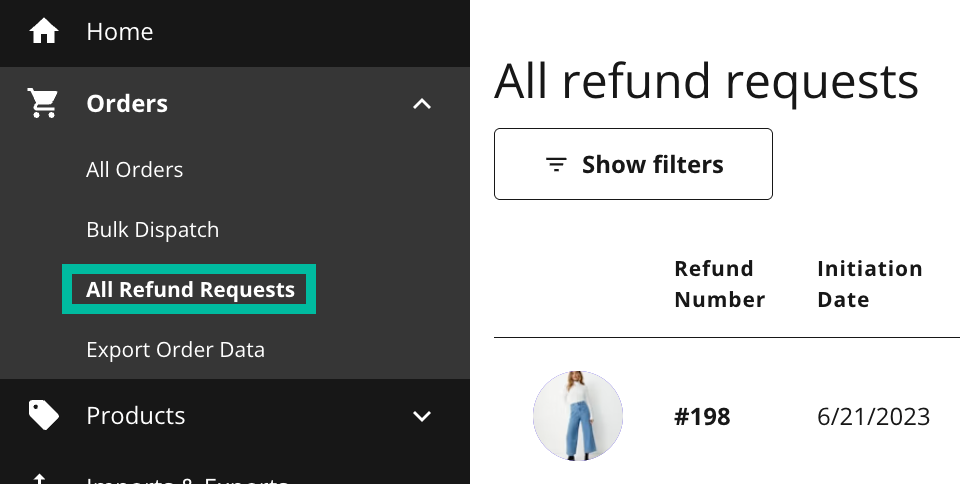
Task: Click the Imports & Exports arrow icon
Action: point(40,478)
